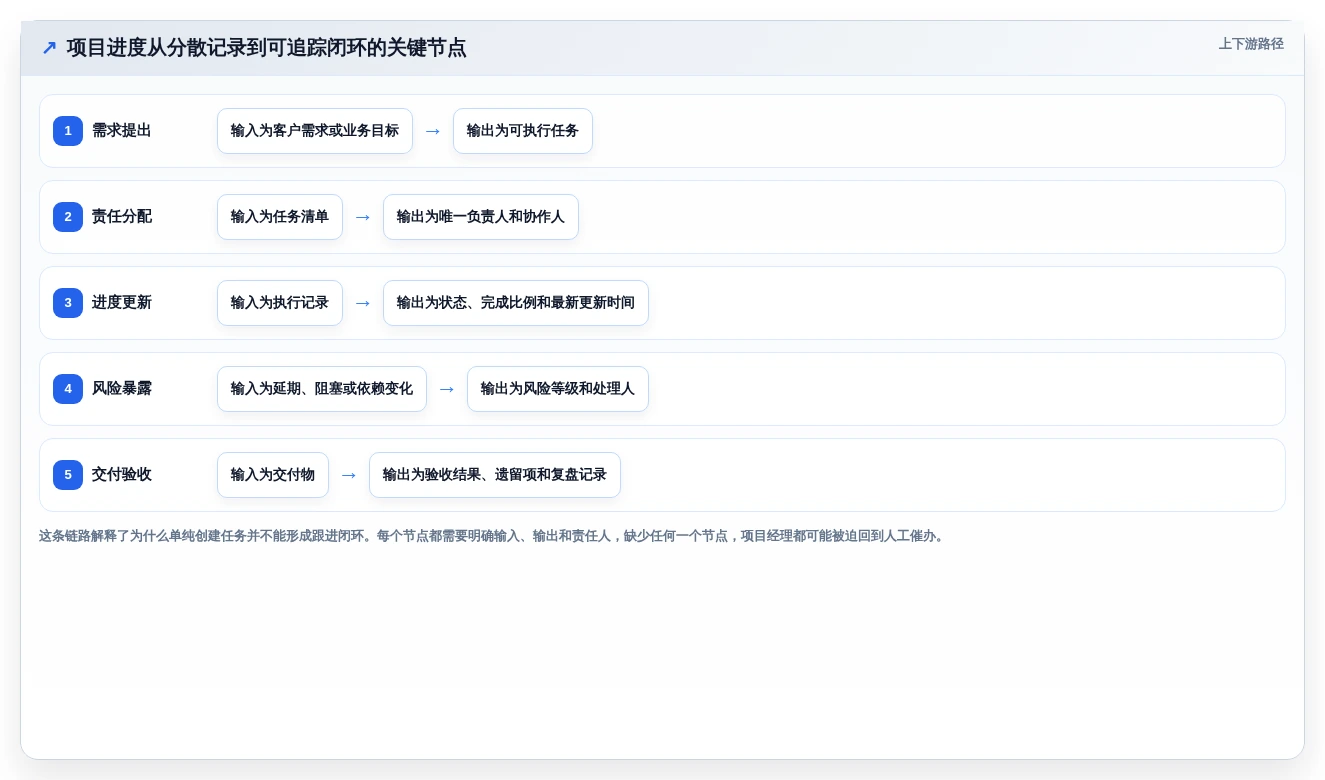Image resolution: width=1325 pixels, height=780 pixels.
Task: Click the 输出为风险等级和处理人 chip
Action: pos(558,389)
